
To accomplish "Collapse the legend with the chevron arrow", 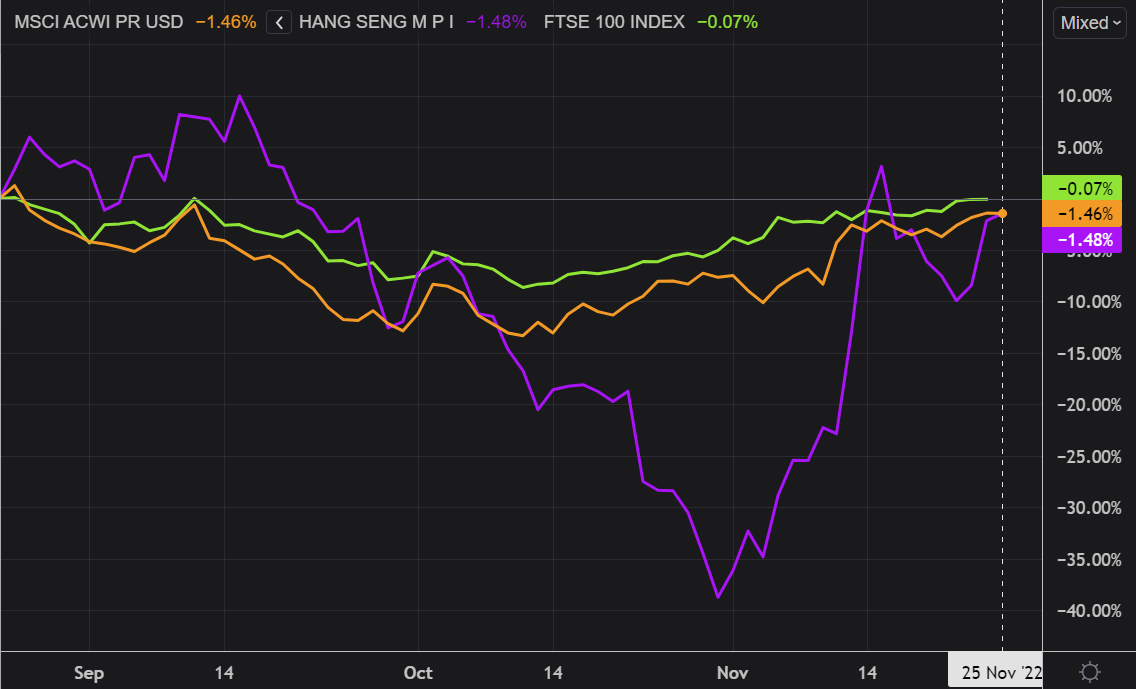I will (x=279, y=22).
